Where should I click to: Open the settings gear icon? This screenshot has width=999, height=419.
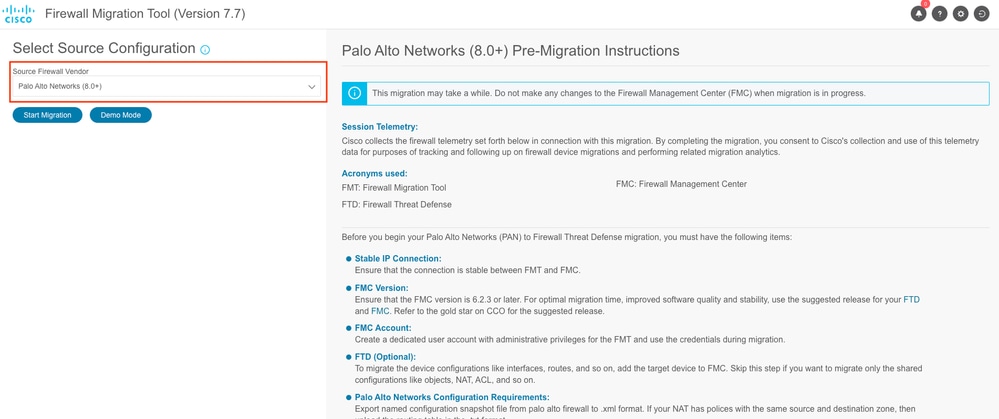960,14
